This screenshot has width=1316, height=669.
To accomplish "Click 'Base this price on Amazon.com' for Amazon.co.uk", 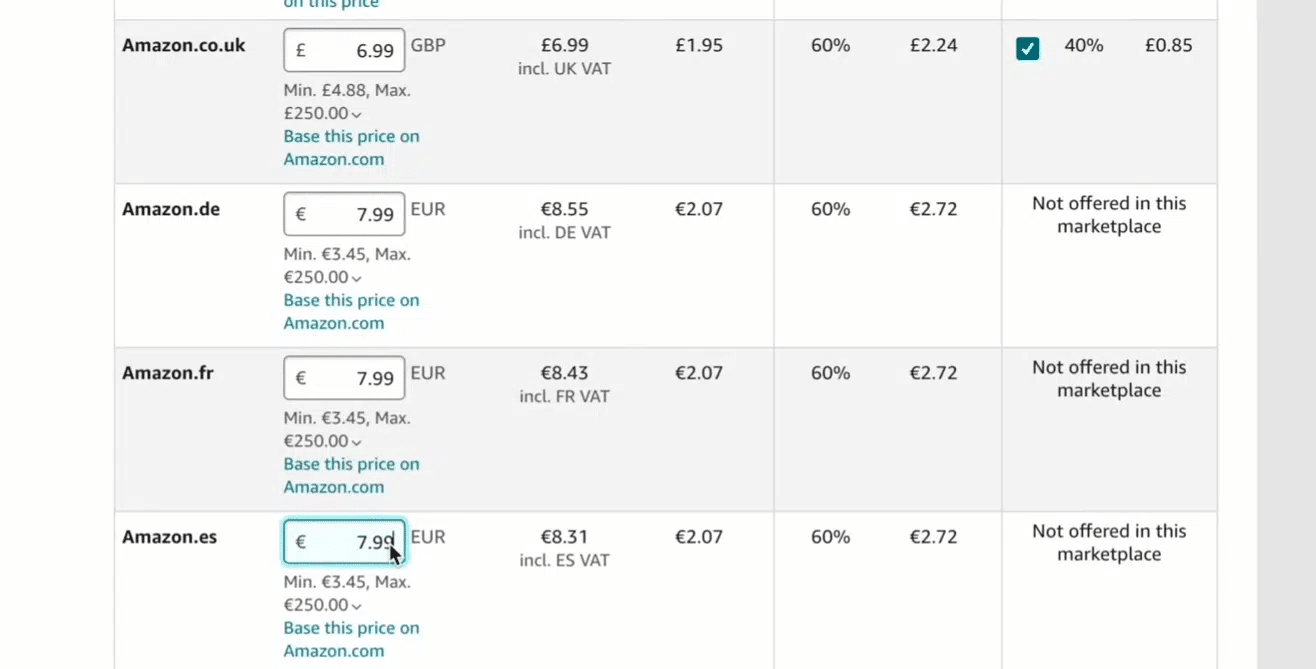I will click(351, 147).
